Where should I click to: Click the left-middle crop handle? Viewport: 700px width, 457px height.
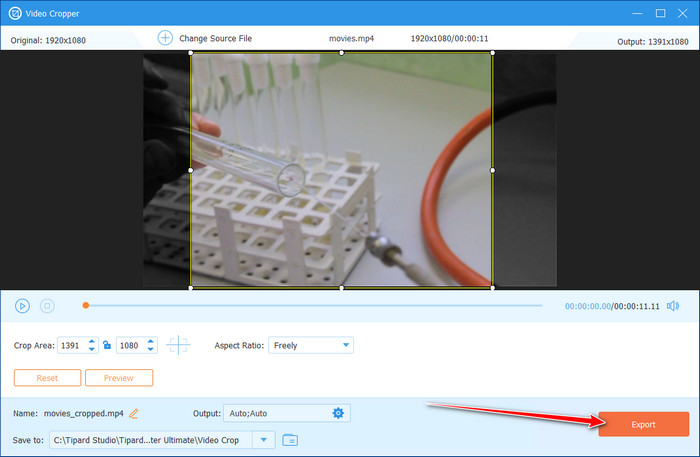(x=191, y=170)
